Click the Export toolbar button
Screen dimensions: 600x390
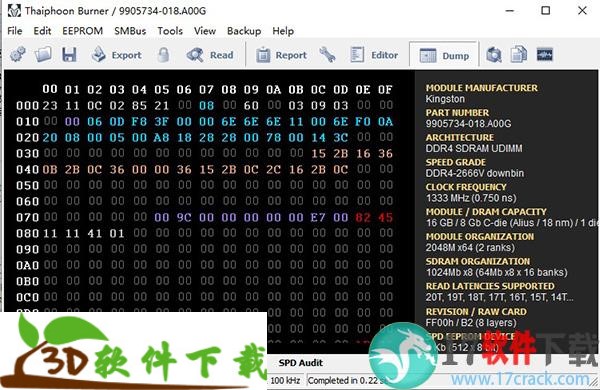(x=116, y=55)
